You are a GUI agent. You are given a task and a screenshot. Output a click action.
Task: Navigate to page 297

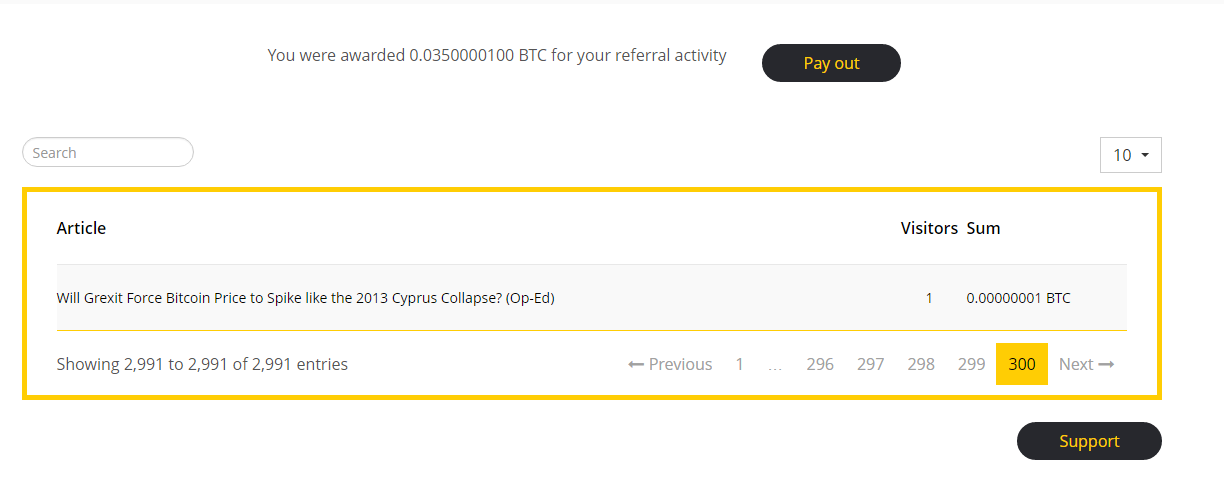[x=871, y=364]
